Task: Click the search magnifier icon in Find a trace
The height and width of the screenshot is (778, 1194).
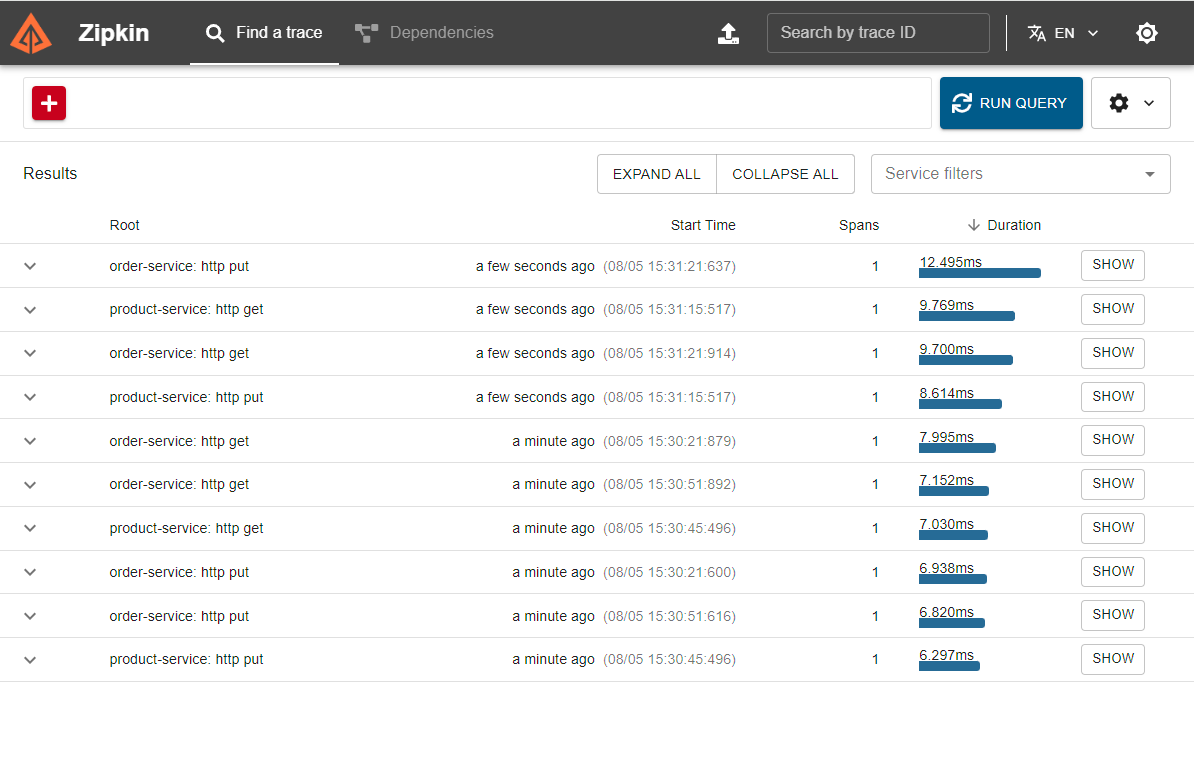Action: 215,33
